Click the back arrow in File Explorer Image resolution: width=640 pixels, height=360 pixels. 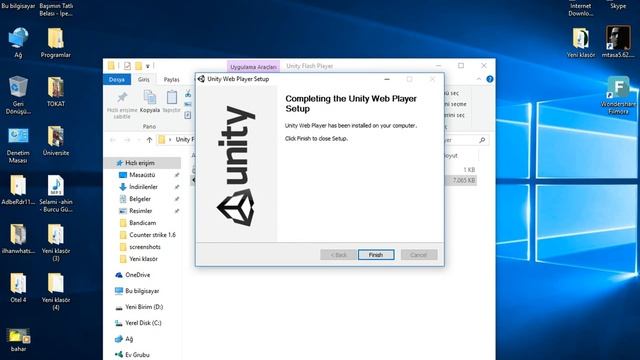point(113,140)
